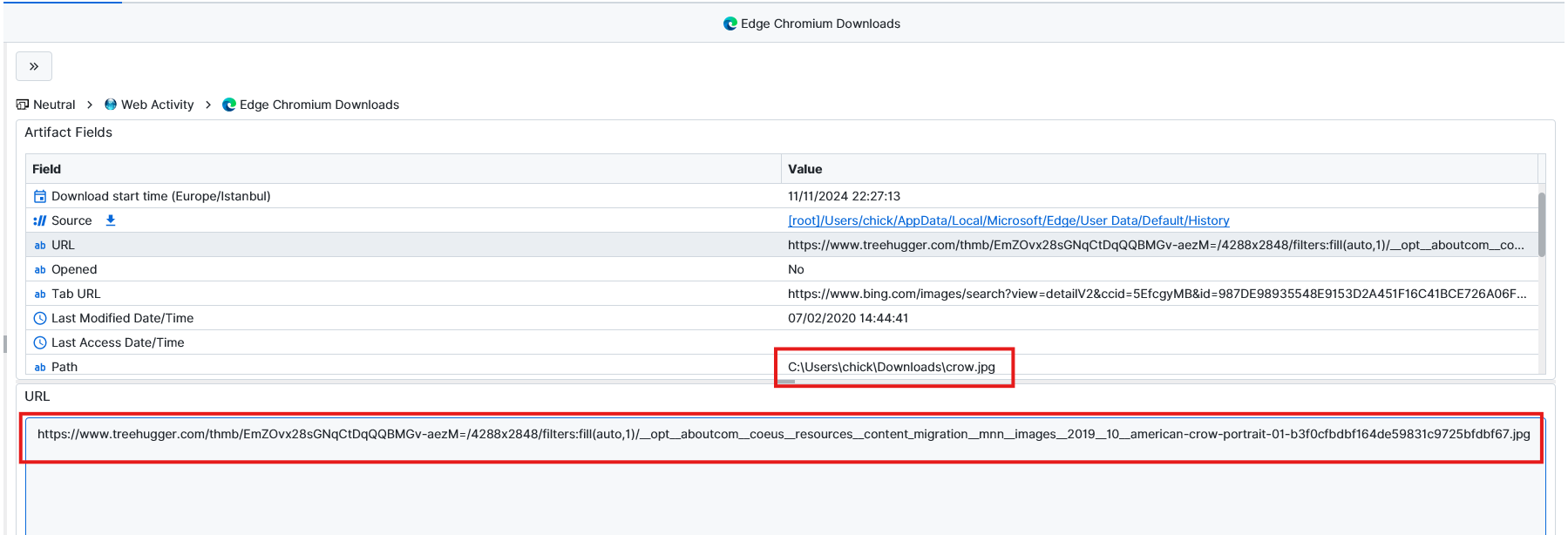Sort by the Field column header
Viewport: 1568px width, 535px height.
click(x=47, y=169)
